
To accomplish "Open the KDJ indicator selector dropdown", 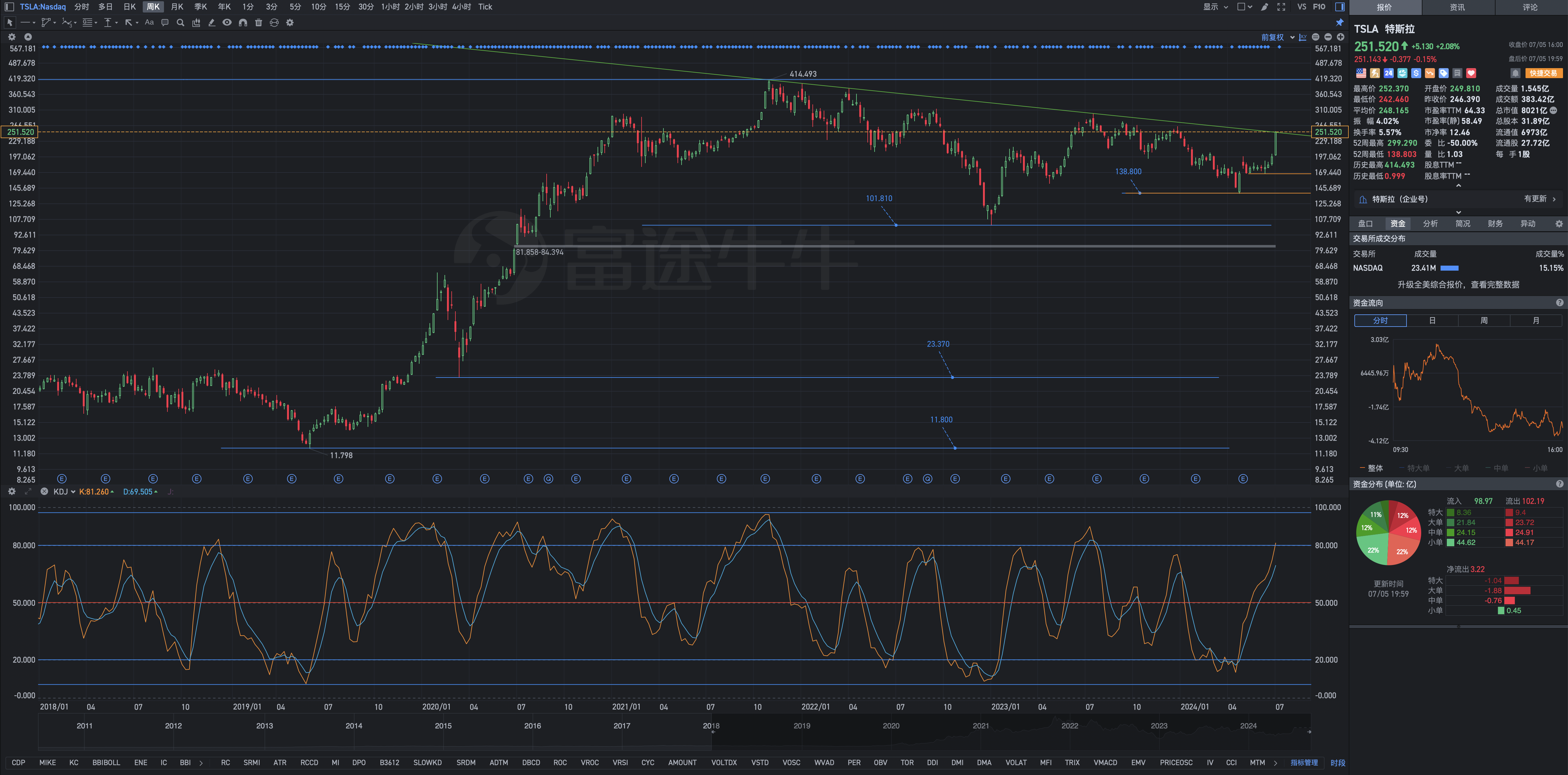I will pyautogui.click(x=64, y=491).
